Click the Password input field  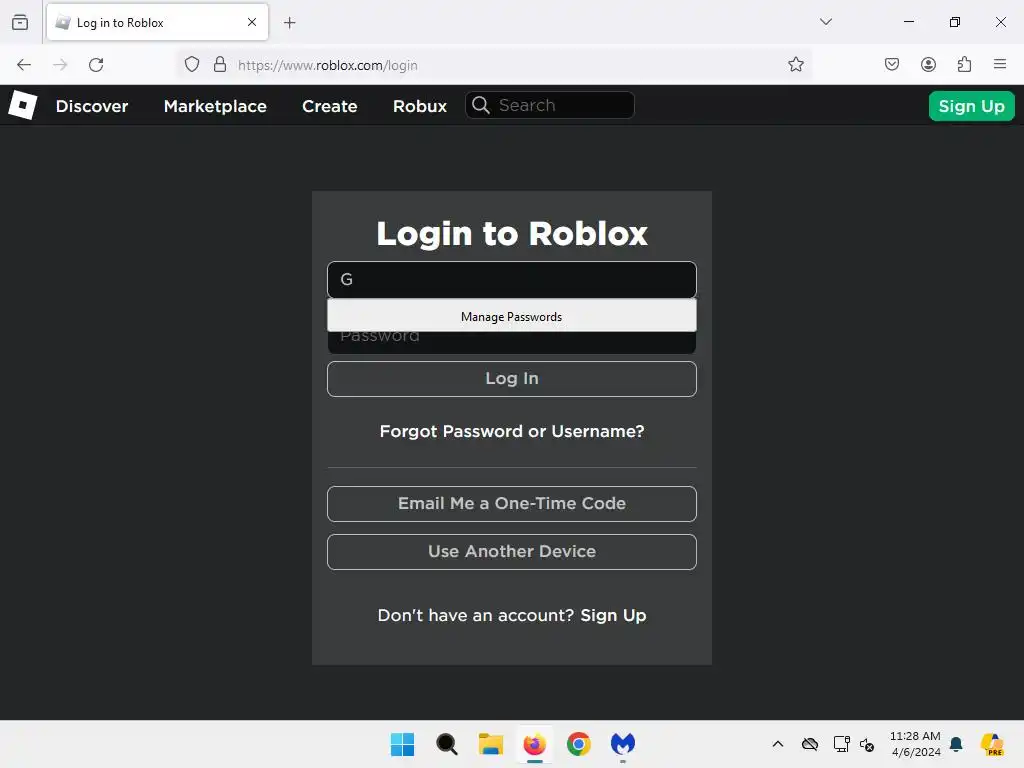(511, 342)
